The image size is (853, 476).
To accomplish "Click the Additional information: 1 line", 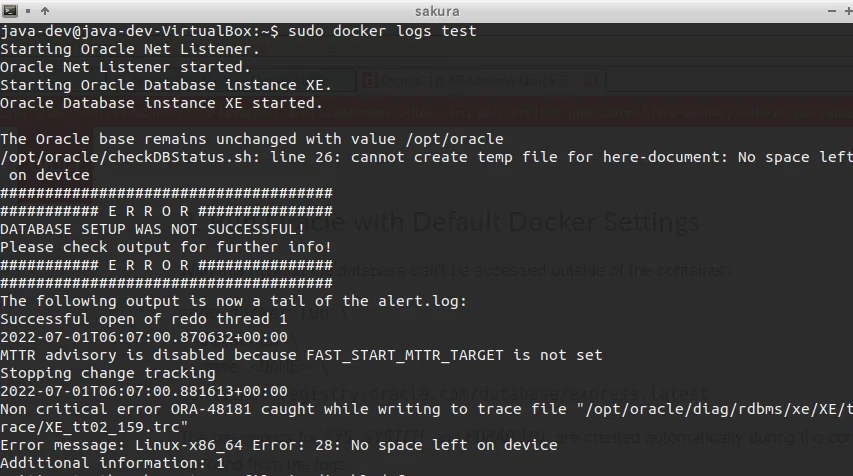I will coord(112,463).
